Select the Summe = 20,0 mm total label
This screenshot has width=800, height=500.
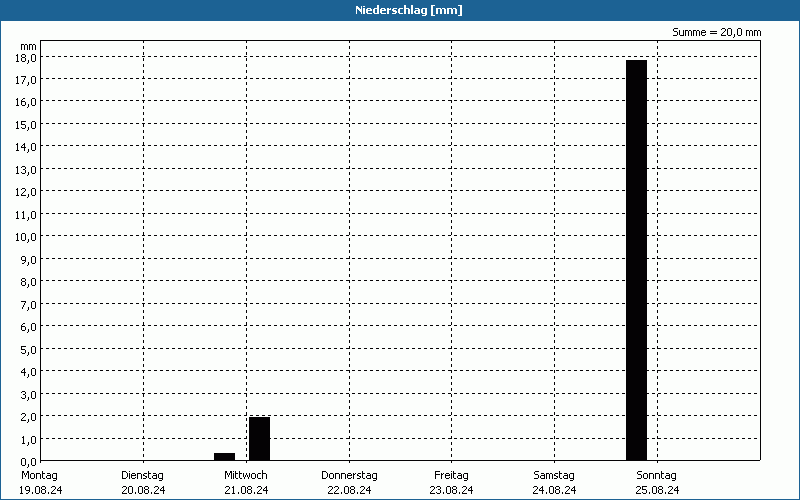(716, 32)
